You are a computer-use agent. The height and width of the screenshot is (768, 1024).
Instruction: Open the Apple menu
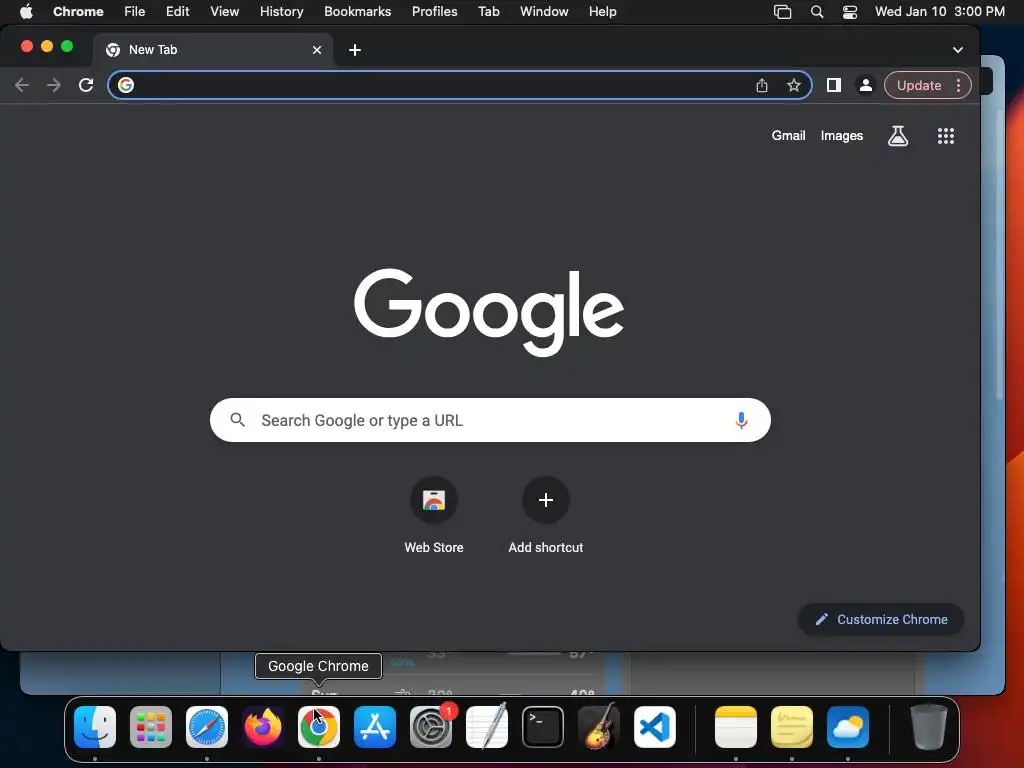(26, 12)
